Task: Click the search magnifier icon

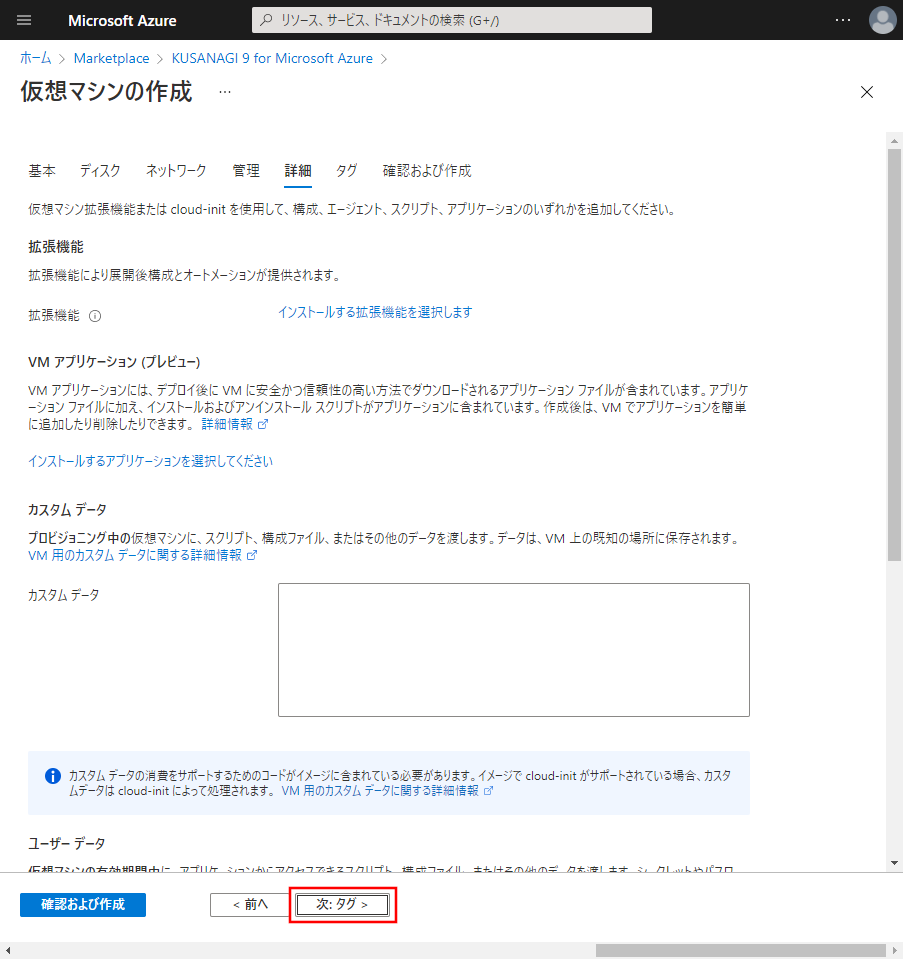Action: point(266,20)
